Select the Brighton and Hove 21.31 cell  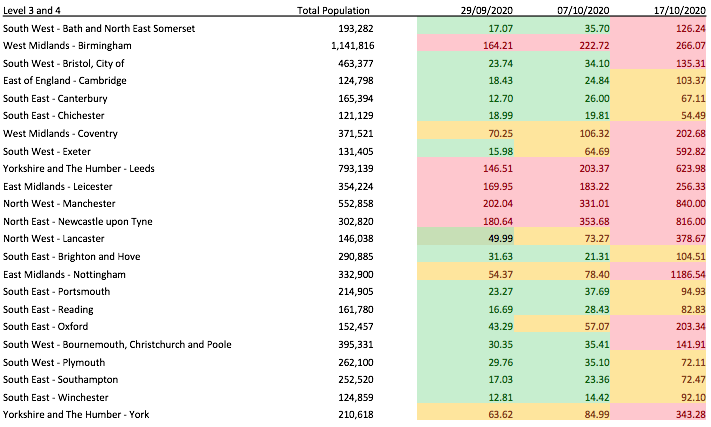tap(562, 257)
